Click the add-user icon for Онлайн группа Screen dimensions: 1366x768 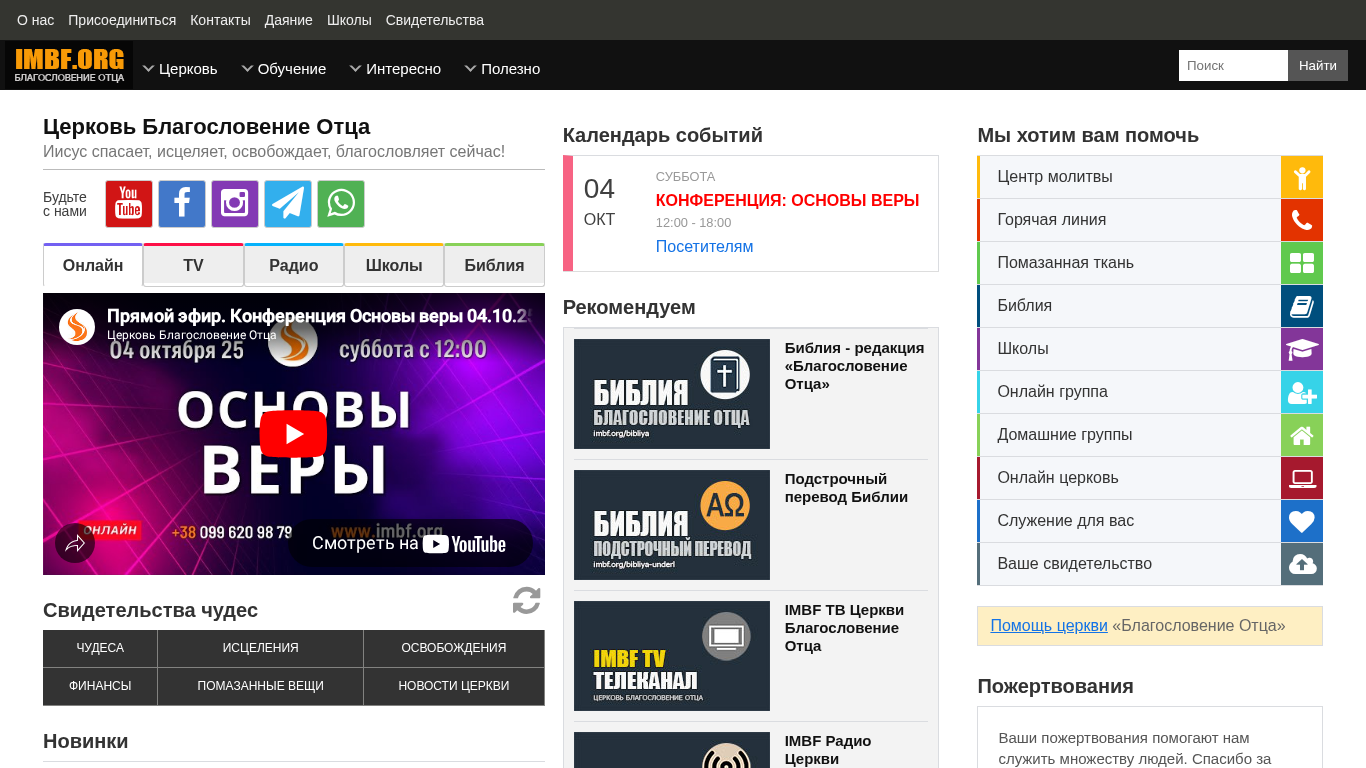(1302, 392)
